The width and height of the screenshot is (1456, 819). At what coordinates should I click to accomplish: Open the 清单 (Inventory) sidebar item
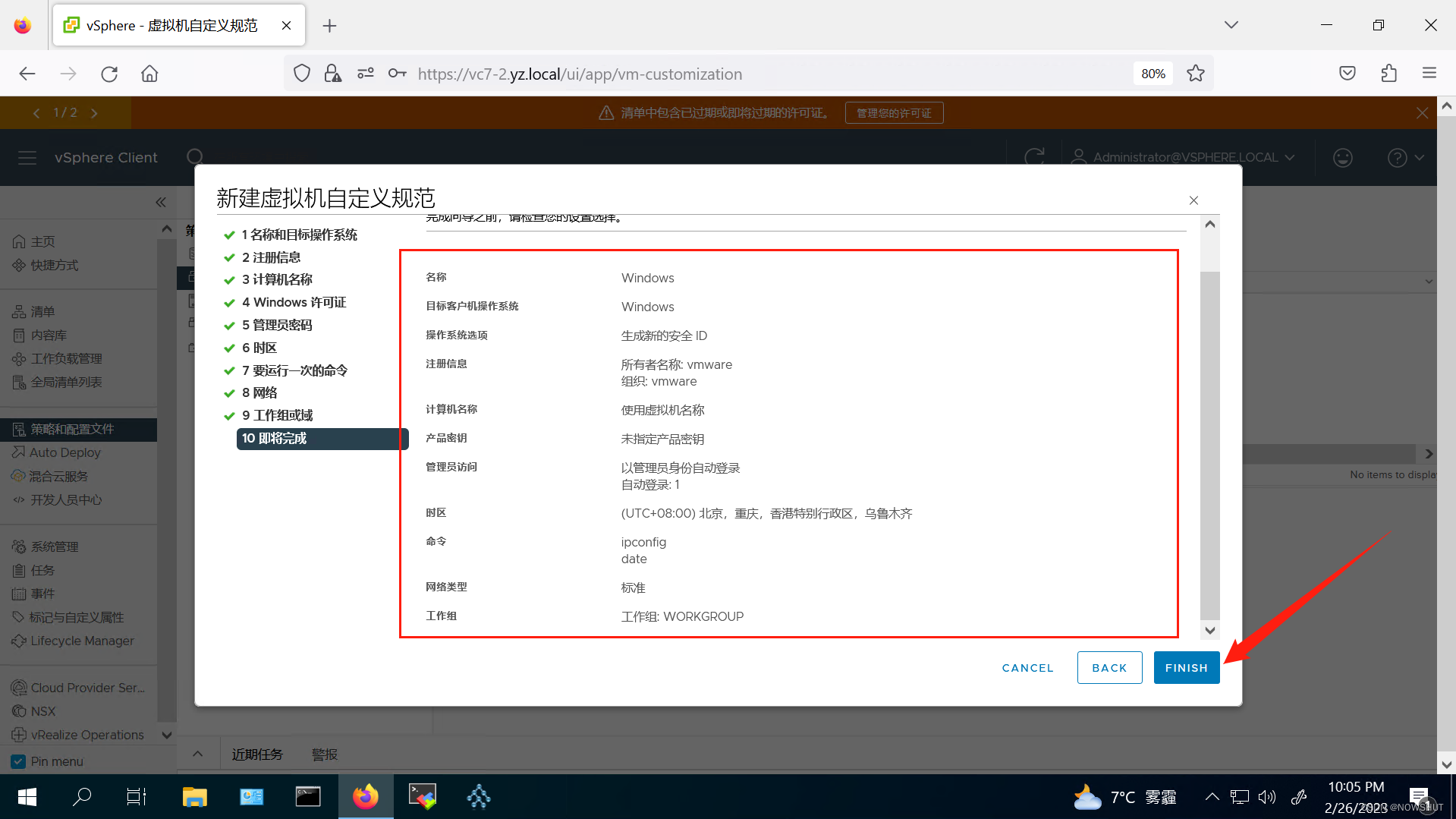pyautogui.click(x=43, y=310)
